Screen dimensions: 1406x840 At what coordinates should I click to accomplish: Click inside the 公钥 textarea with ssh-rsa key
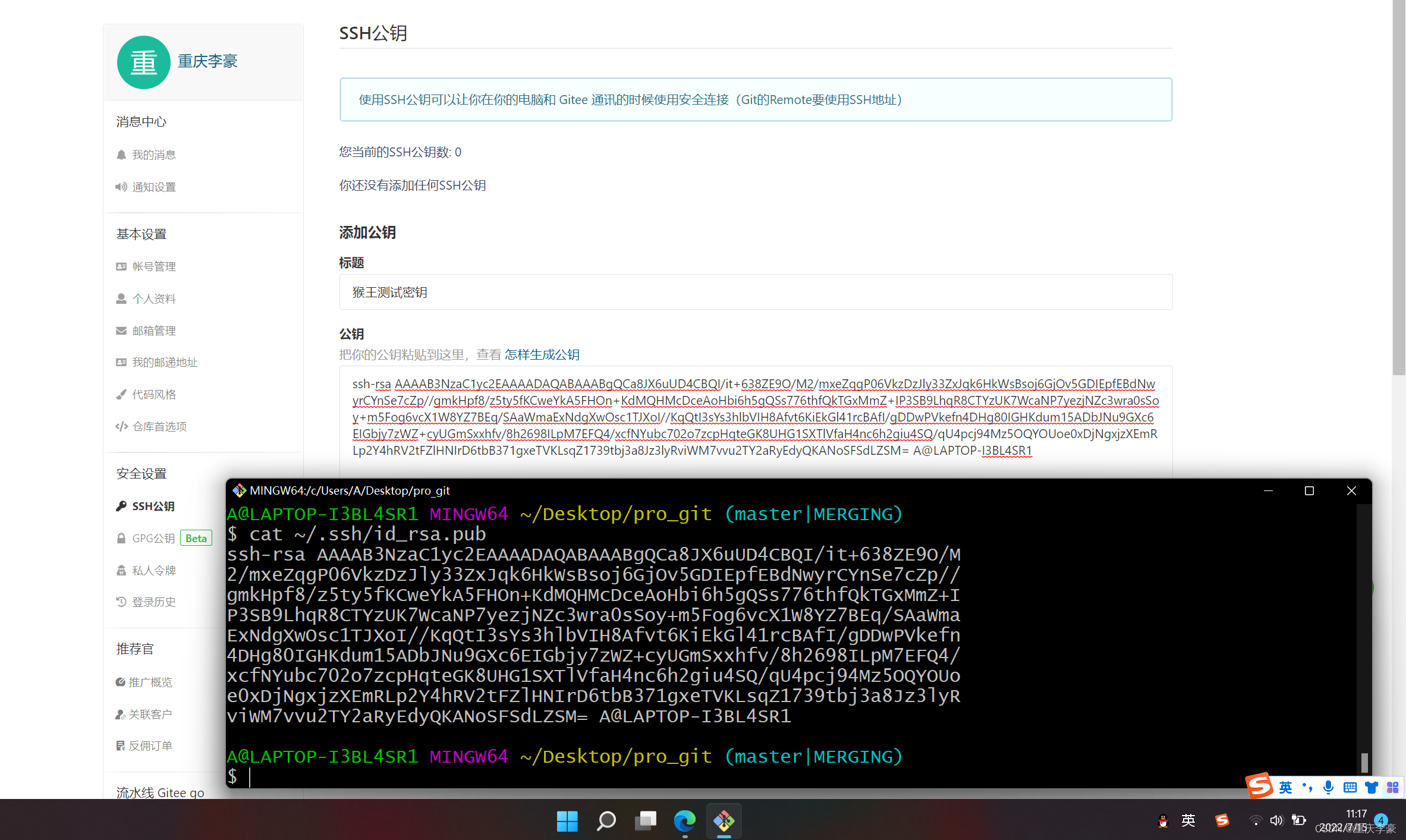(756, 421)
